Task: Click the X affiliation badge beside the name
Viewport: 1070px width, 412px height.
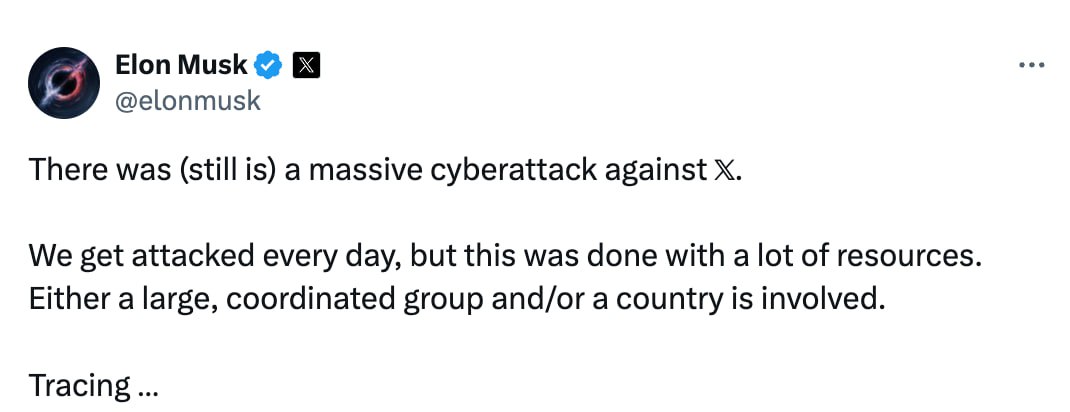Action: pyautogui.click(x=305, y=67)
